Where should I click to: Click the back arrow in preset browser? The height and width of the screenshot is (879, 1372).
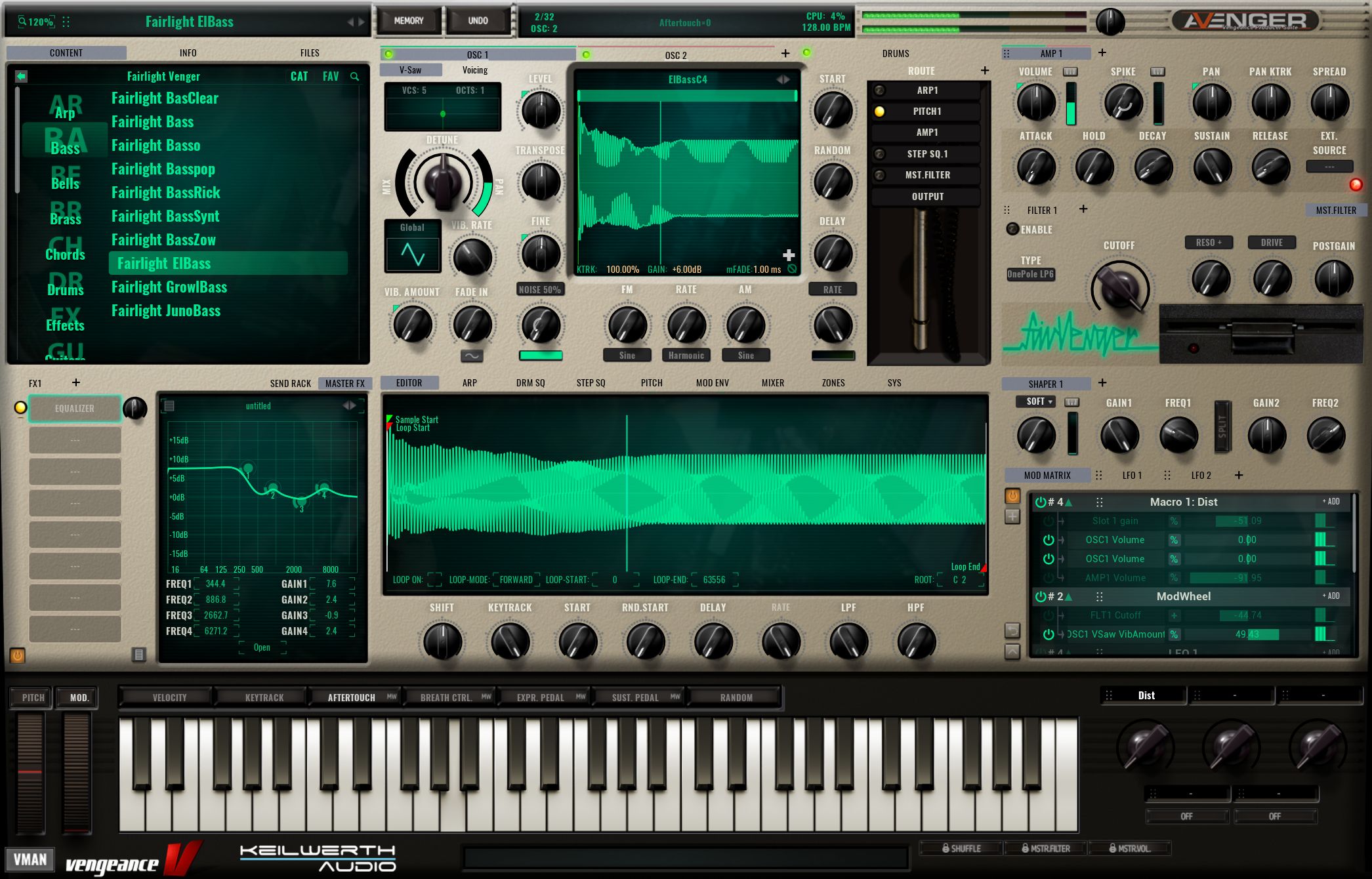21,76
